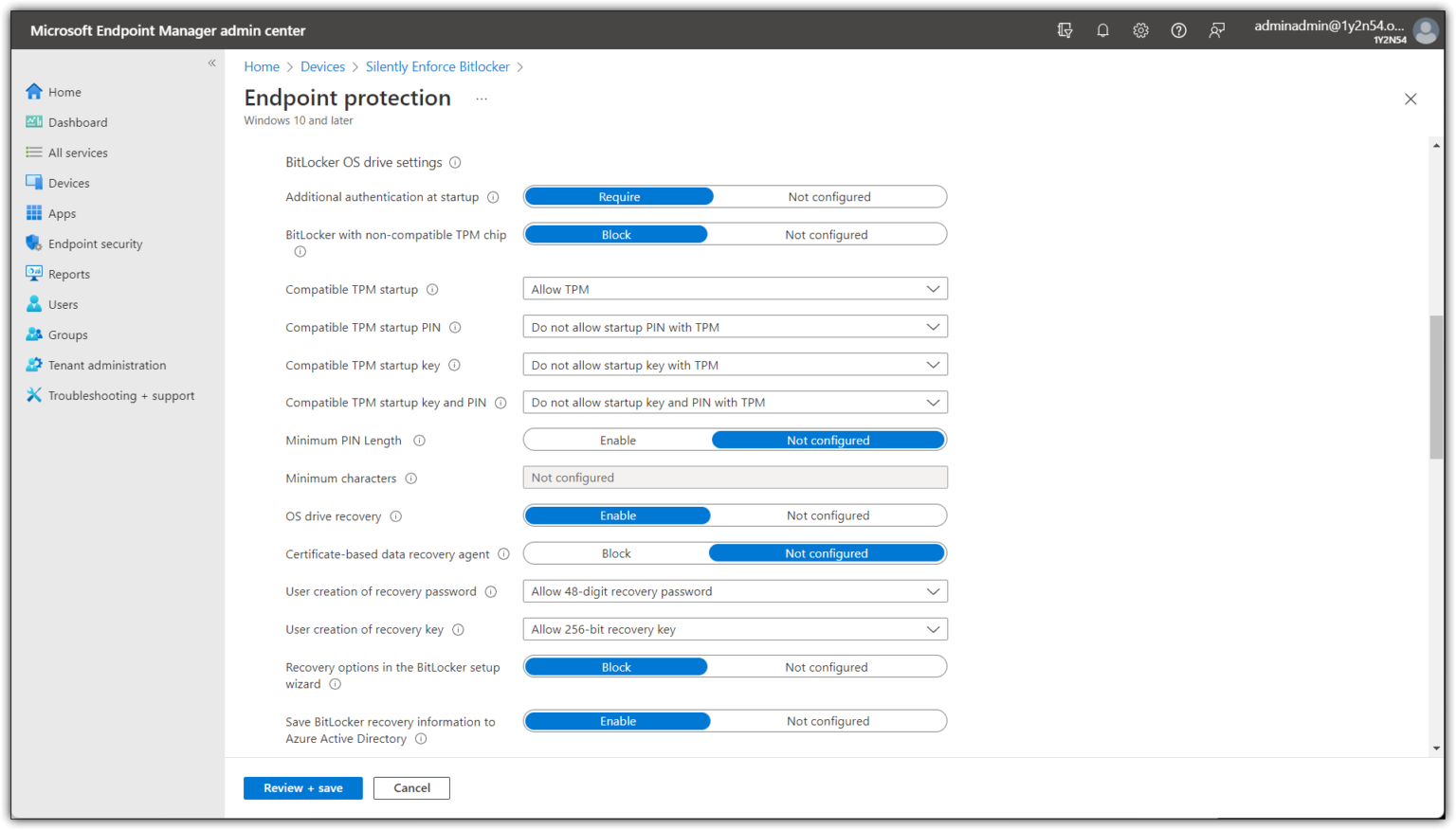Open the Compatible TPM startup key and PIN dropdown

click(x=735, y=402)
